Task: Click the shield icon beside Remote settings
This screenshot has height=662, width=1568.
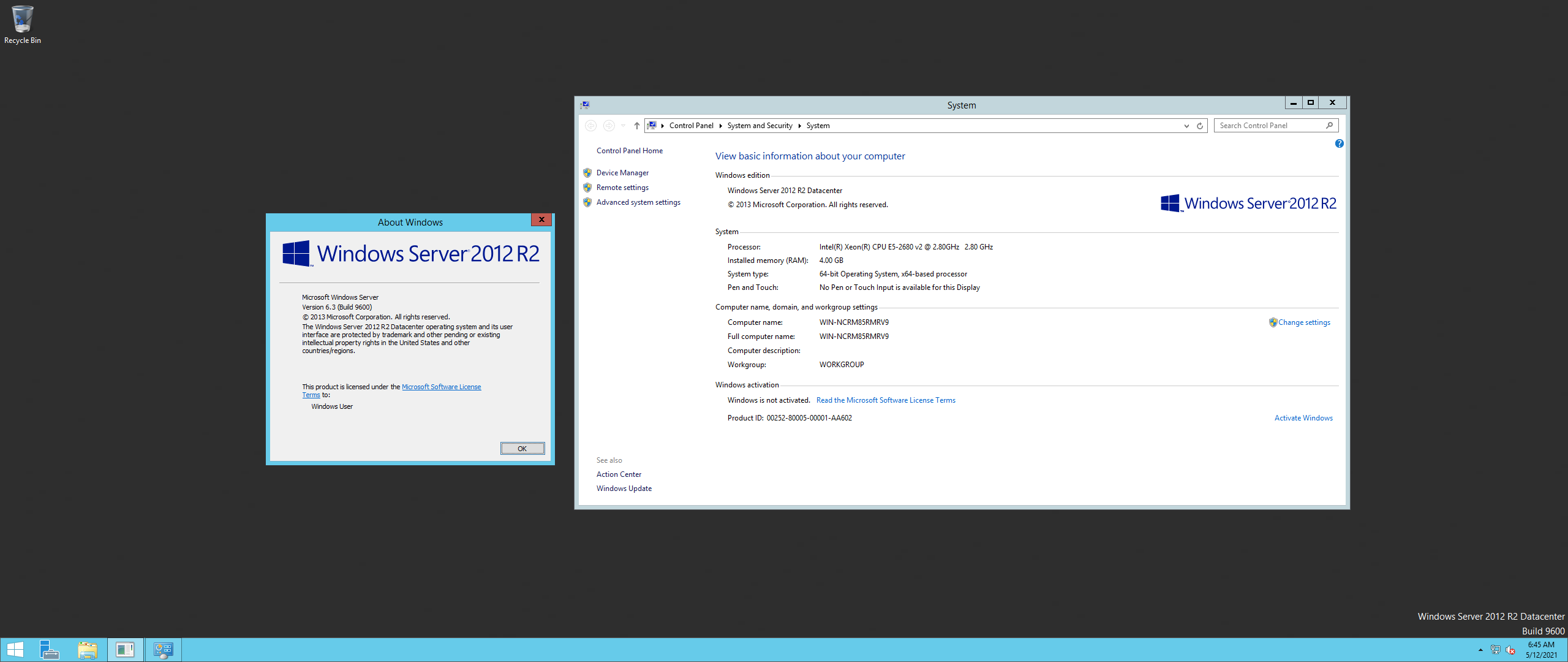Action: pos(587,188)
